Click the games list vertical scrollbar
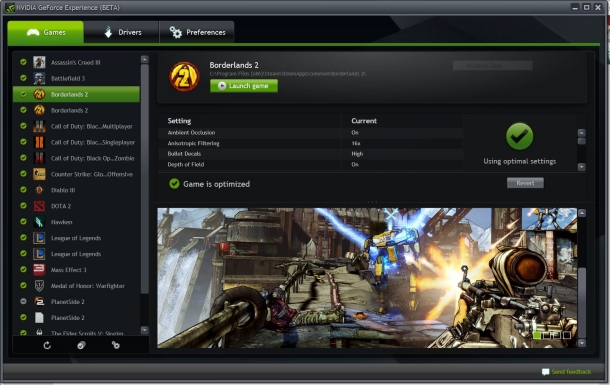610x385 pixels. [145, 179]
